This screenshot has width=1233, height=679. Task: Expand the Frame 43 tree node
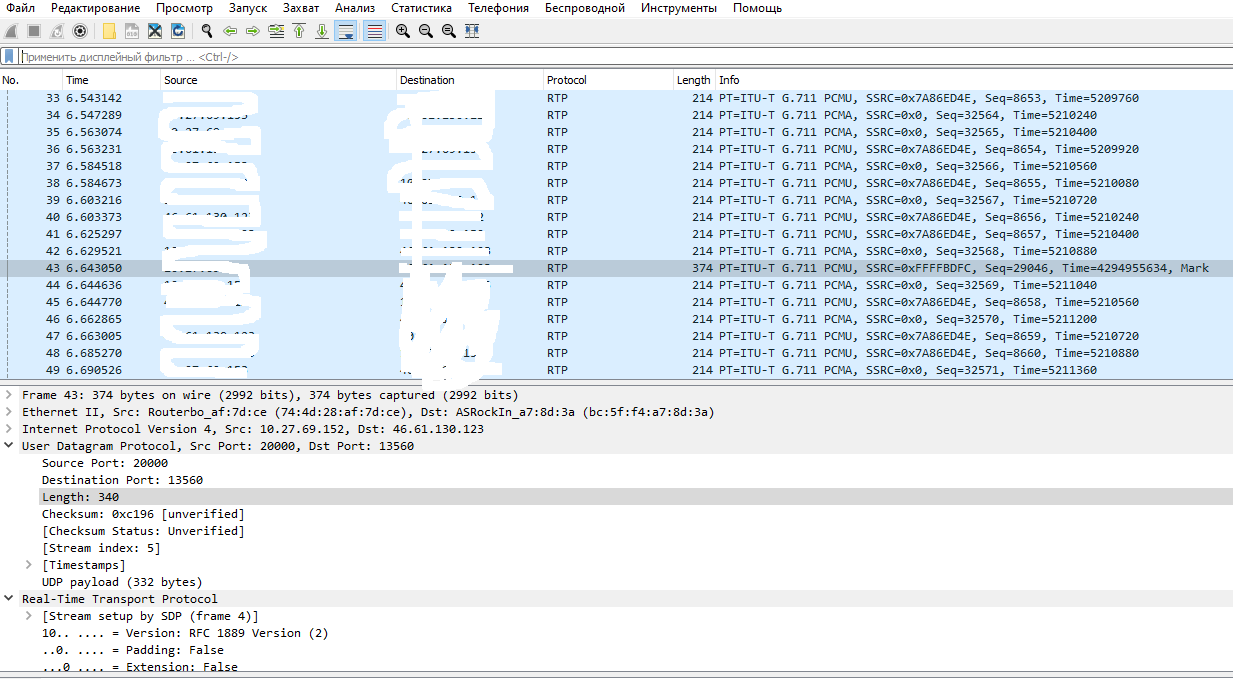(10, 395)
